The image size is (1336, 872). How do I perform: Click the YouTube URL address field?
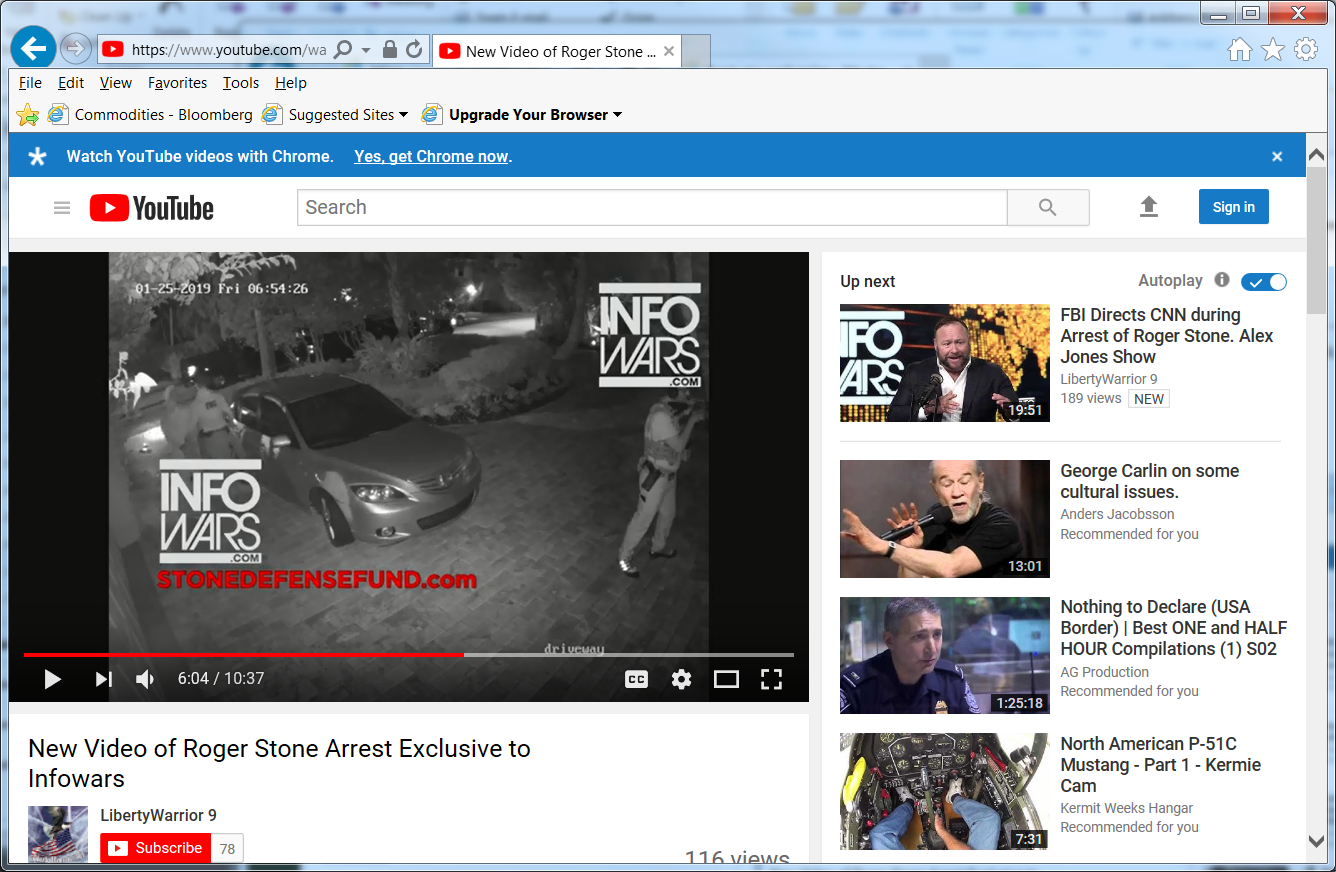click(227, 50)
